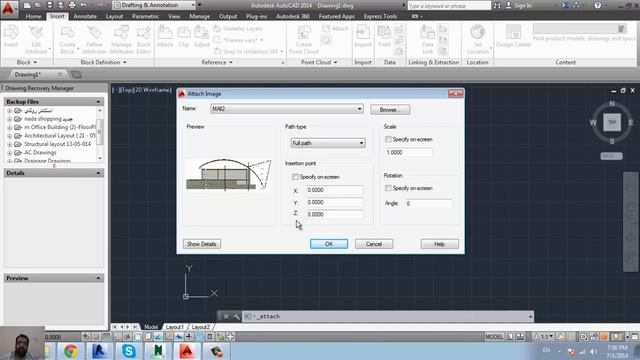Click the Import ribbon icon
Screen dimensions: 640x360
tap(362, 36)
